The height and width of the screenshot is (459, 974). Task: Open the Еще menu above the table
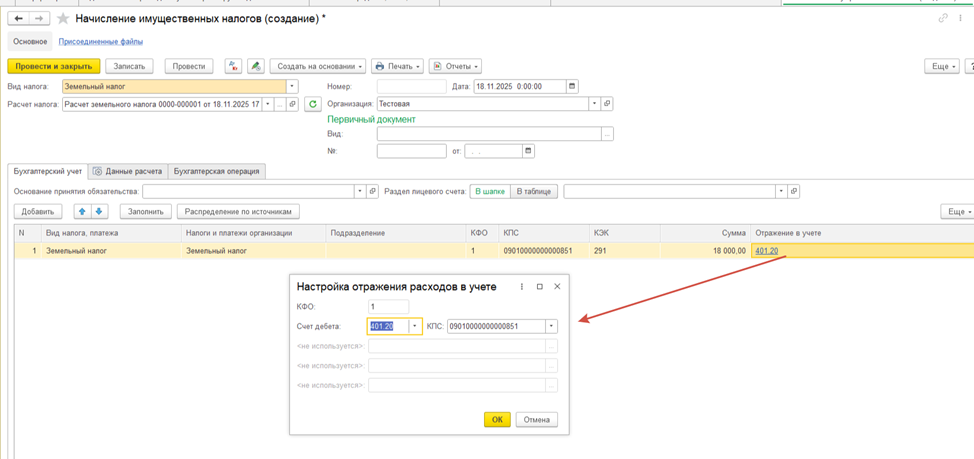point(957,212)
